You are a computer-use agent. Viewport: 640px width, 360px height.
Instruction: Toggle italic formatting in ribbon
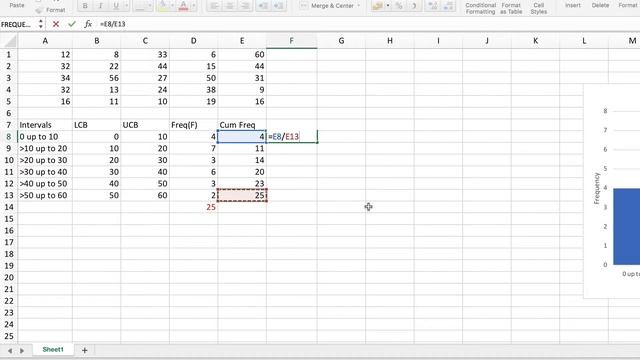100,6
